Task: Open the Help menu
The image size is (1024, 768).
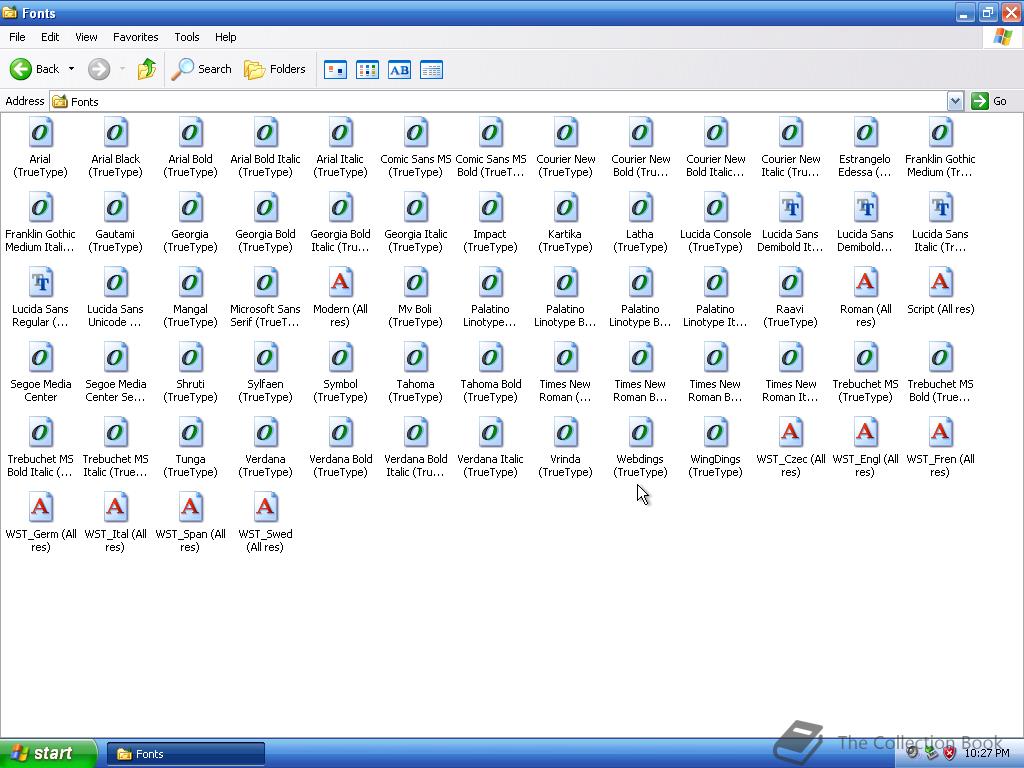Action: pyautogui.click(x=225, y=37)
